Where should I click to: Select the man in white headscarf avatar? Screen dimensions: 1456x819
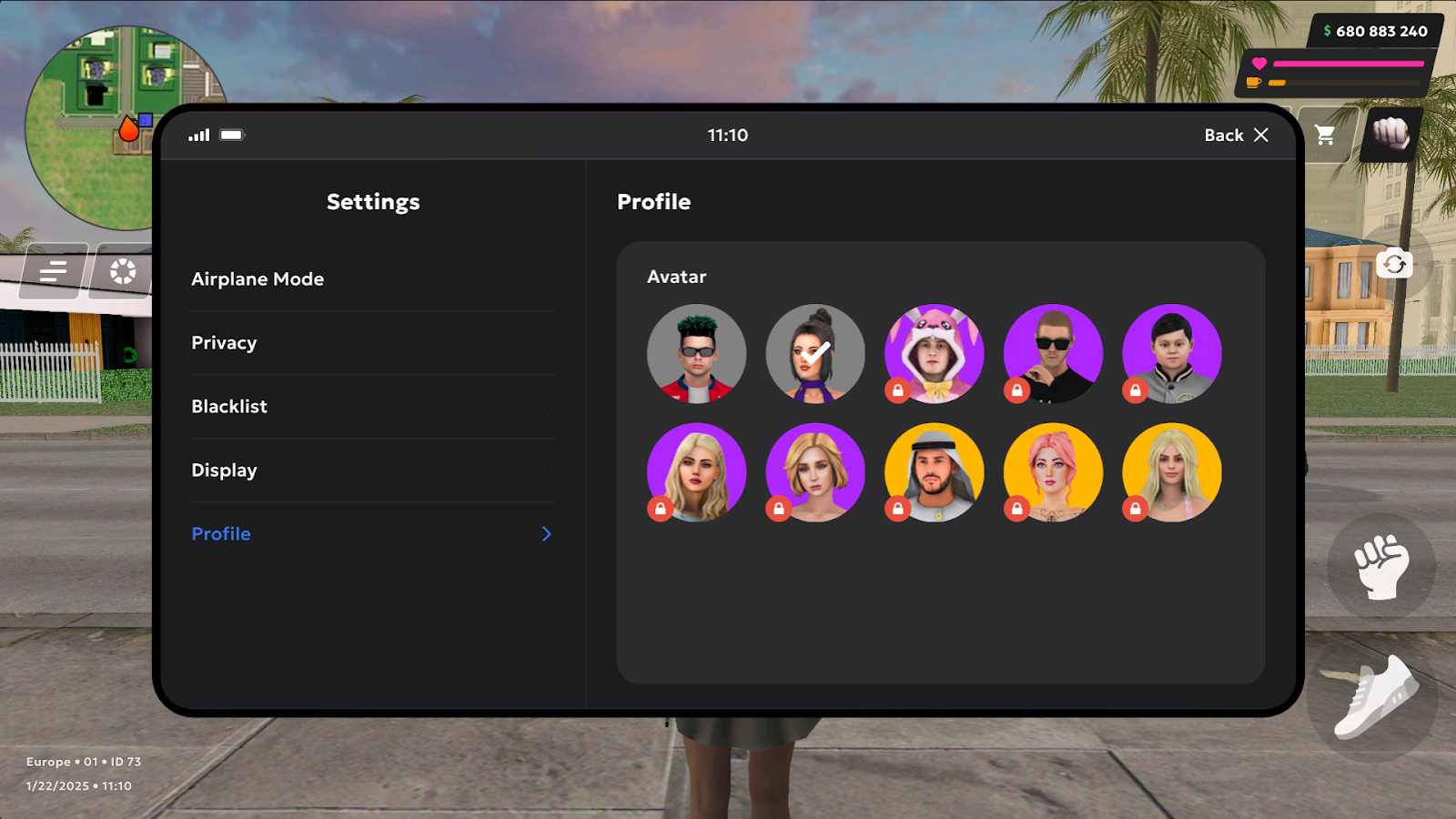coord(935,472)
